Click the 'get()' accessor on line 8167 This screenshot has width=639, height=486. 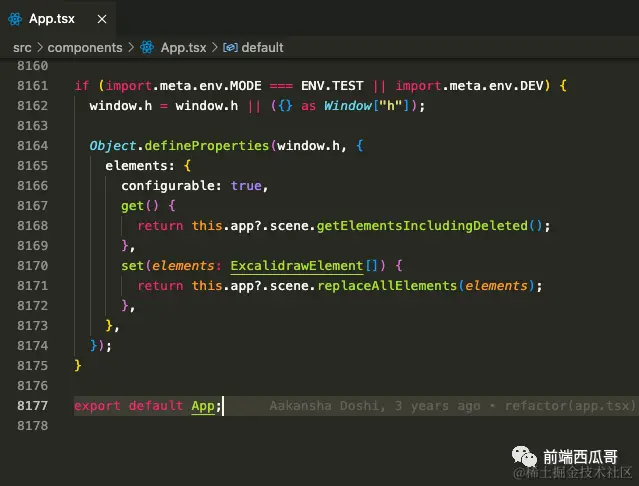(x=140, y=206)
